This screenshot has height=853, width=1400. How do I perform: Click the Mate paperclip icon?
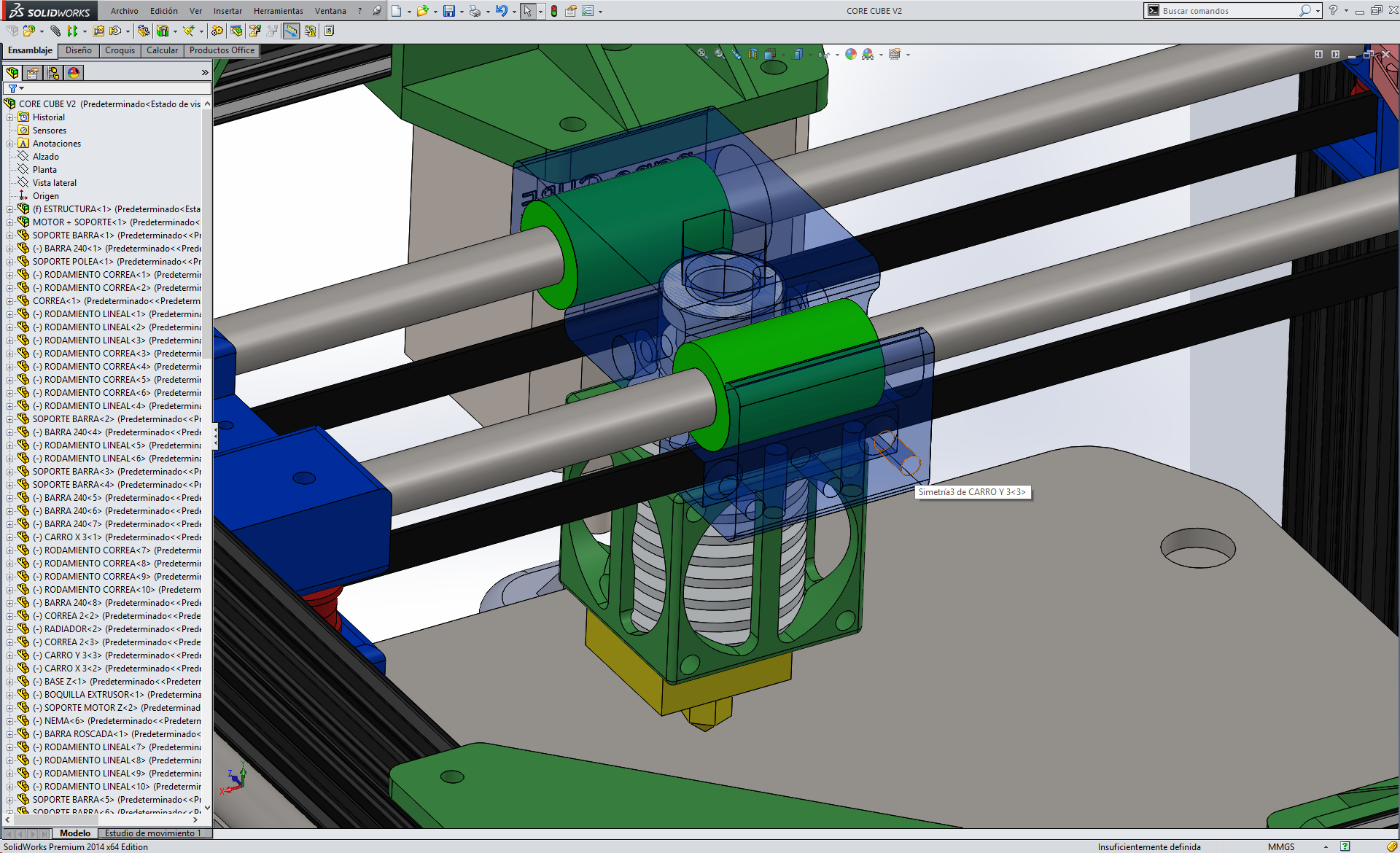pos(55,31)
